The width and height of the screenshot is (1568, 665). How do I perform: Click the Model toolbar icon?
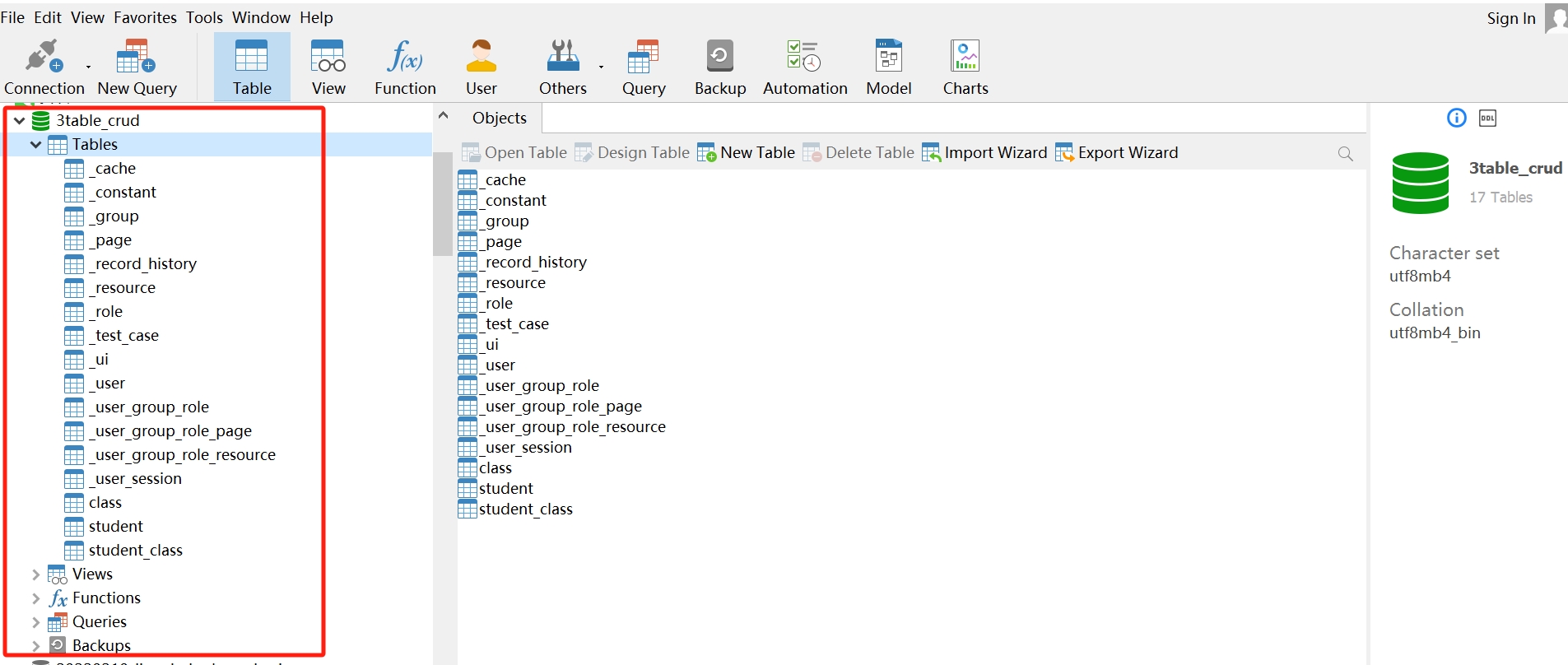click(888, 58)
